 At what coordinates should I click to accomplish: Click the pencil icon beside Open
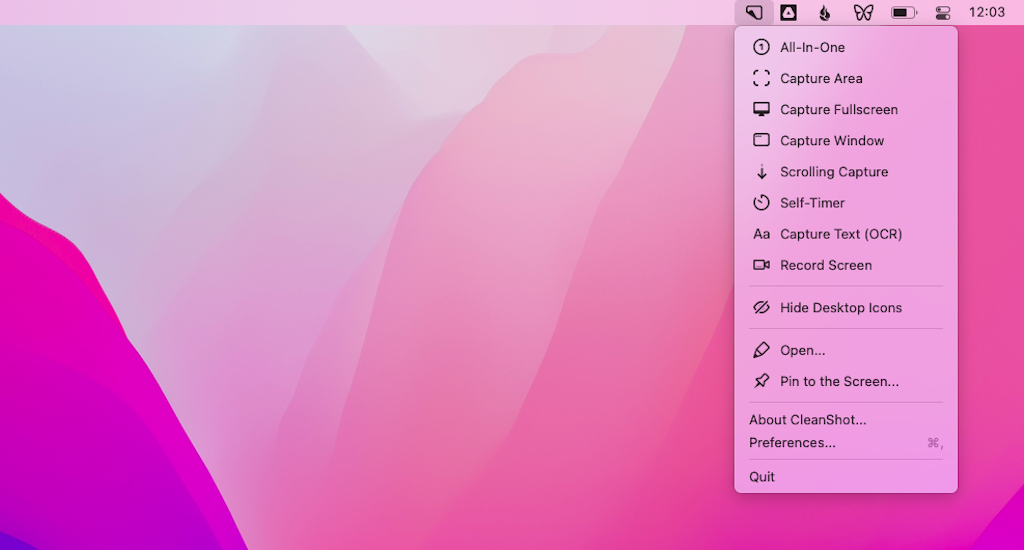(x=761, y=350)
